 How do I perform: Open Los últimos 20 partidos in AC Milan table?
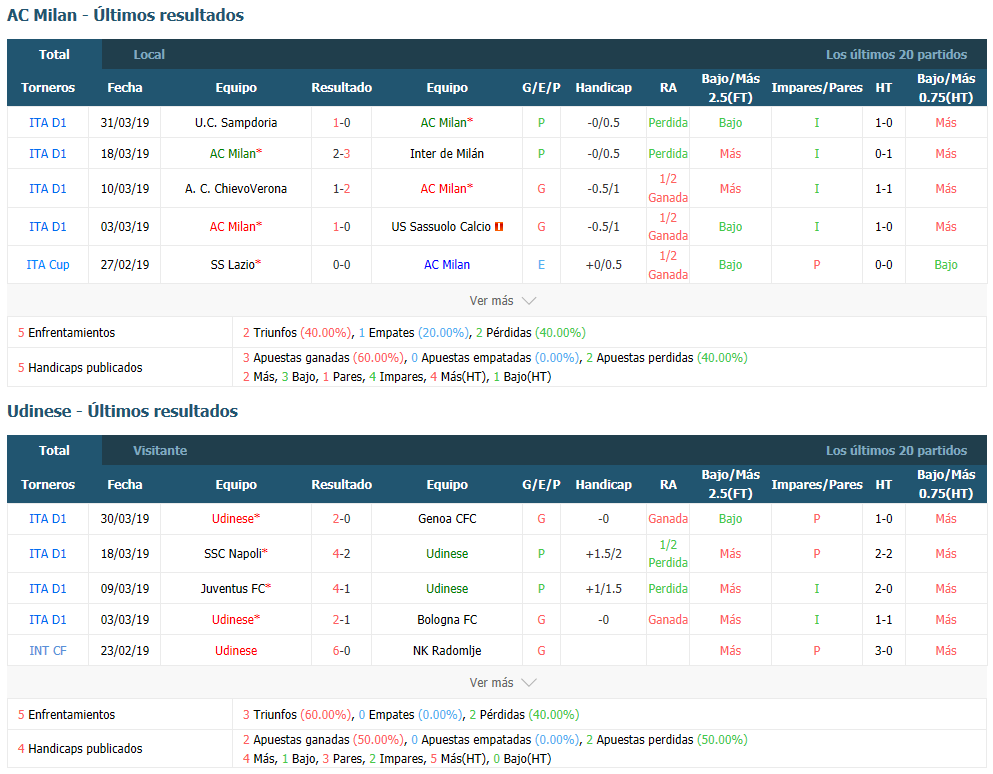[896, 54]
